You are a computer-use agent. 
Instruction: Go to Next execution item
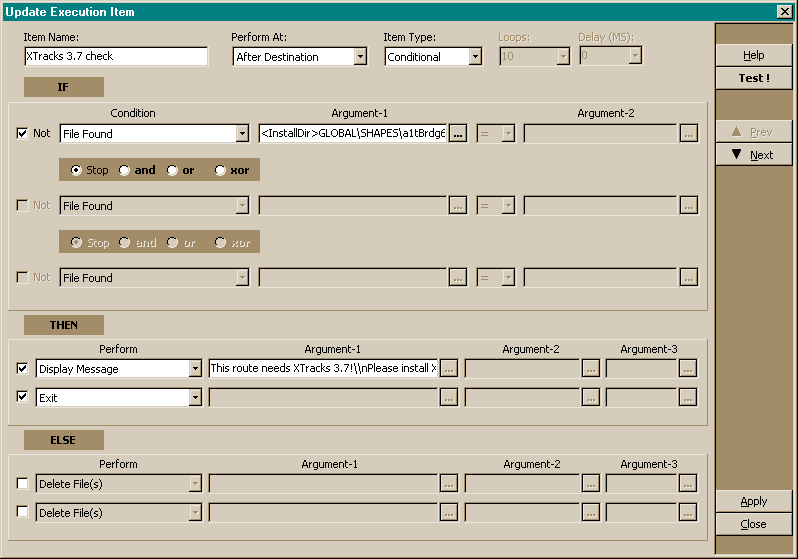[x=754, y=155]
